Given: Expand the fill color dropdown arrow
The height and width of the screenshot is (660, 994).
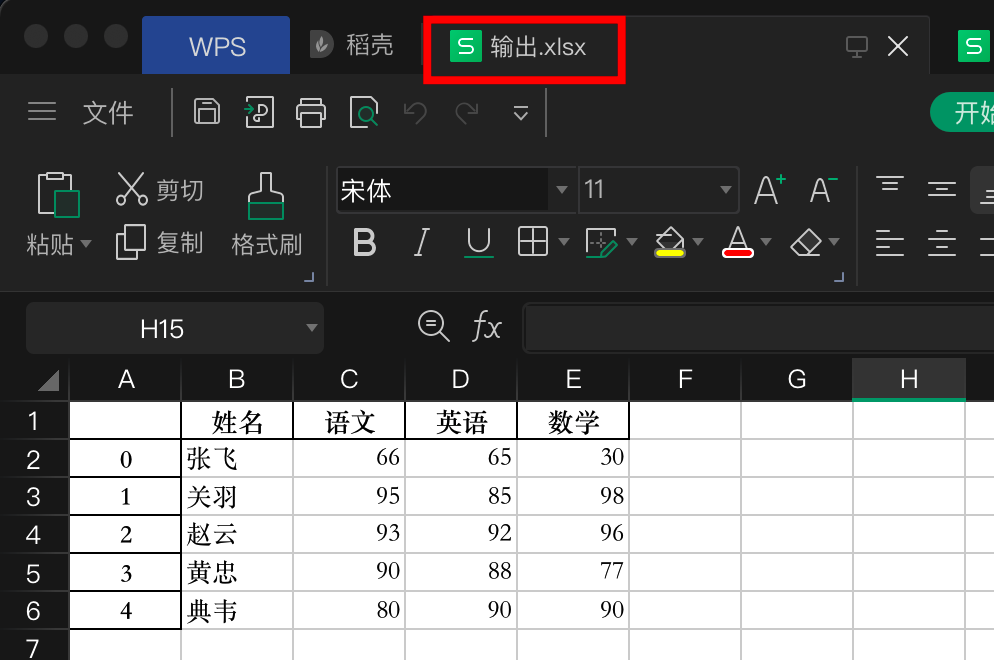Looking at the screenshot, I should click(x=698, y=242).
